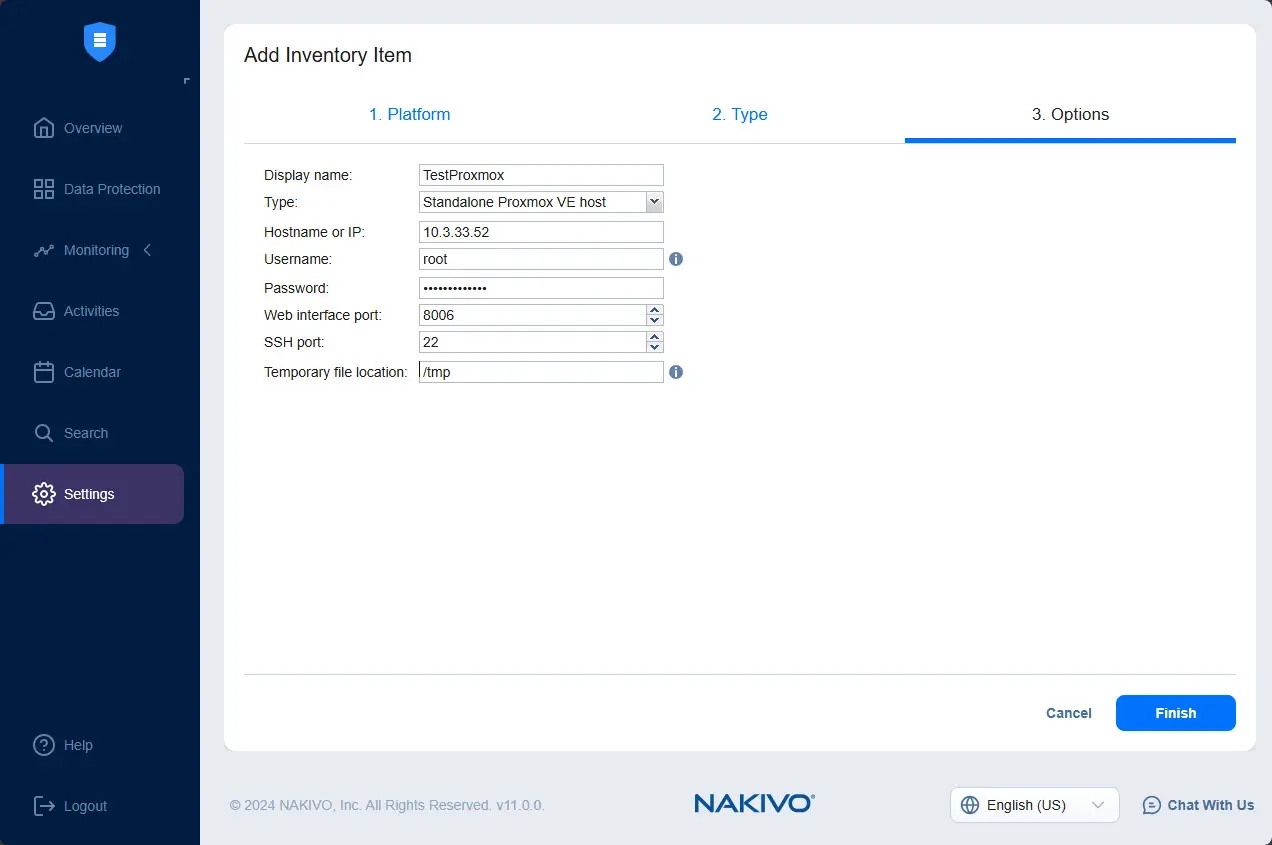
Task: Open the Overview home icon
Action: click(x=44, y=128)
